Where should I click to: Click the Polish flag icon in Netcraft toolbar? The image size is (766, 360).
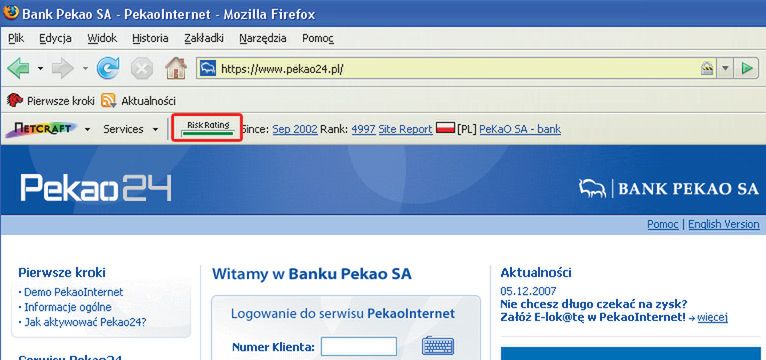pos(445,128)
